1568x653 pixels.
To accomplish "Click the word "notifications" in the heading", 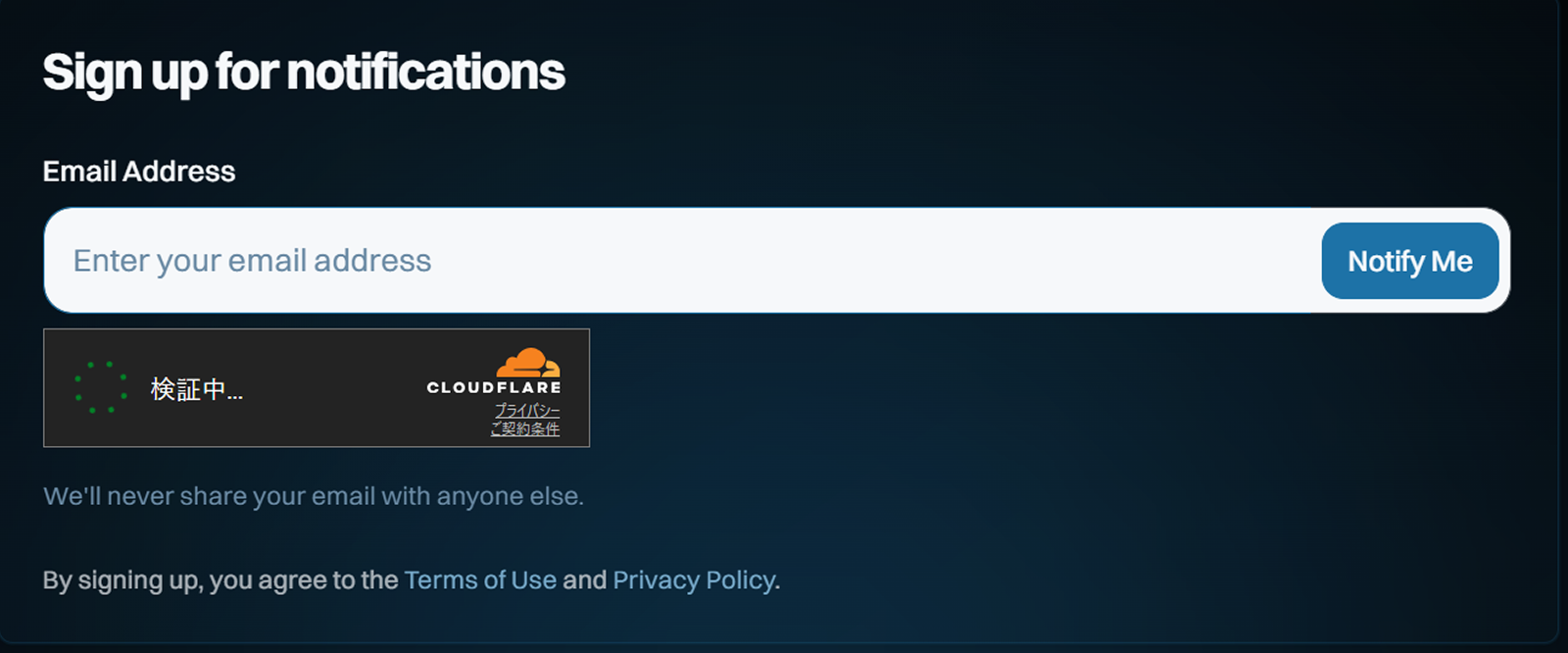I will 425,73.
